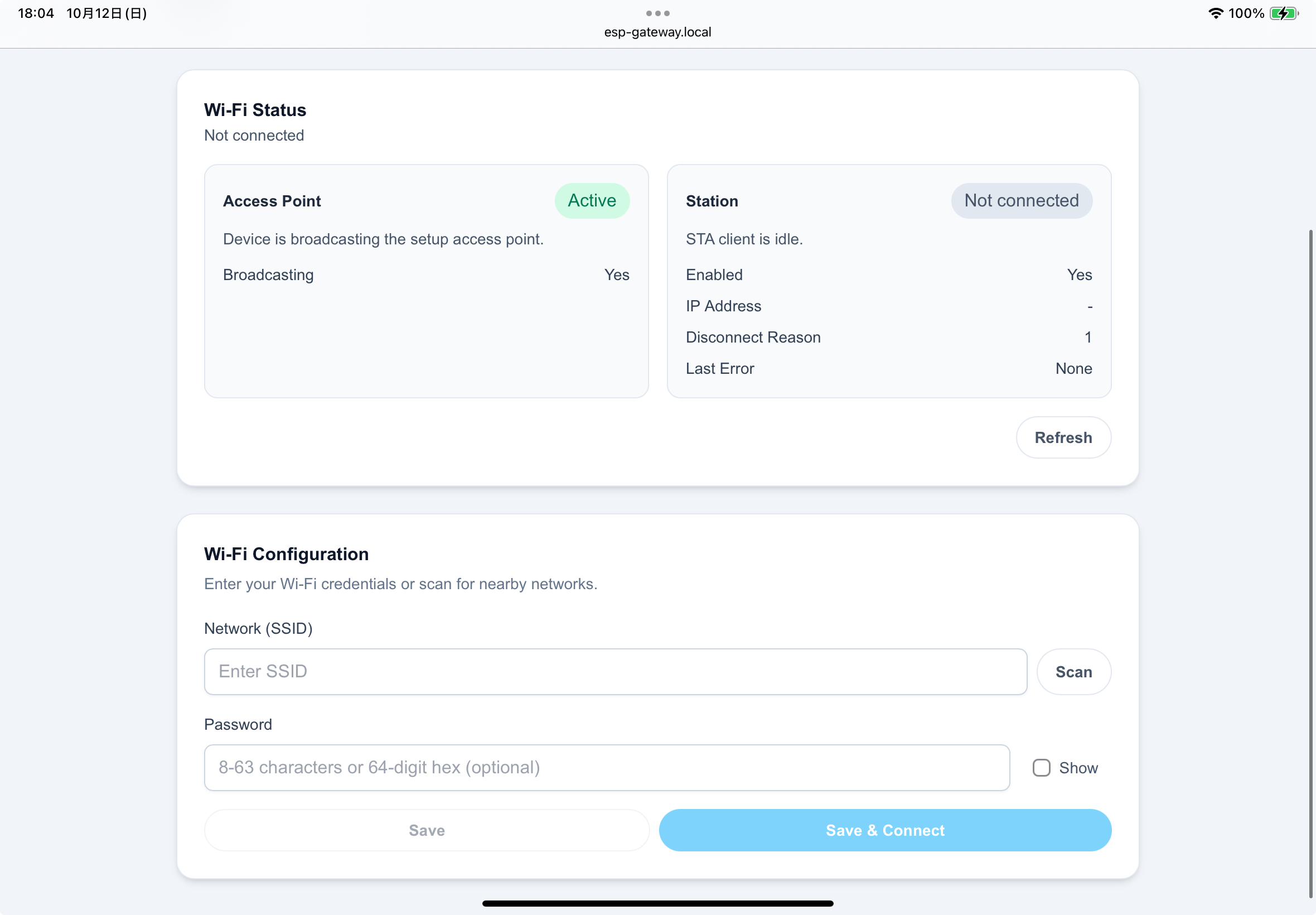Image resolution: width=1316 pixels, height=915 pixels.
Task: Click the Last Error value showing None
Action: (1073, 368)
